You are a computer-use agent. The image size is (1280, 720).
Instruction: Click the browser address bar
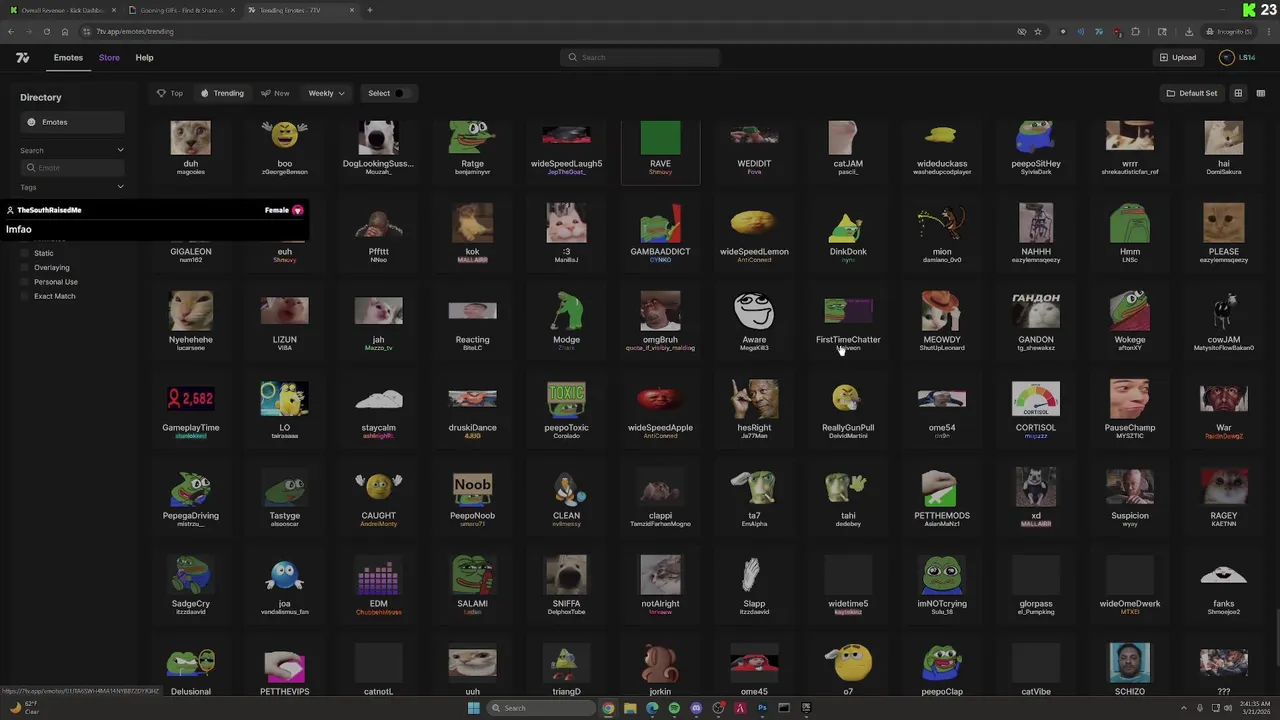tap(540, 31)
